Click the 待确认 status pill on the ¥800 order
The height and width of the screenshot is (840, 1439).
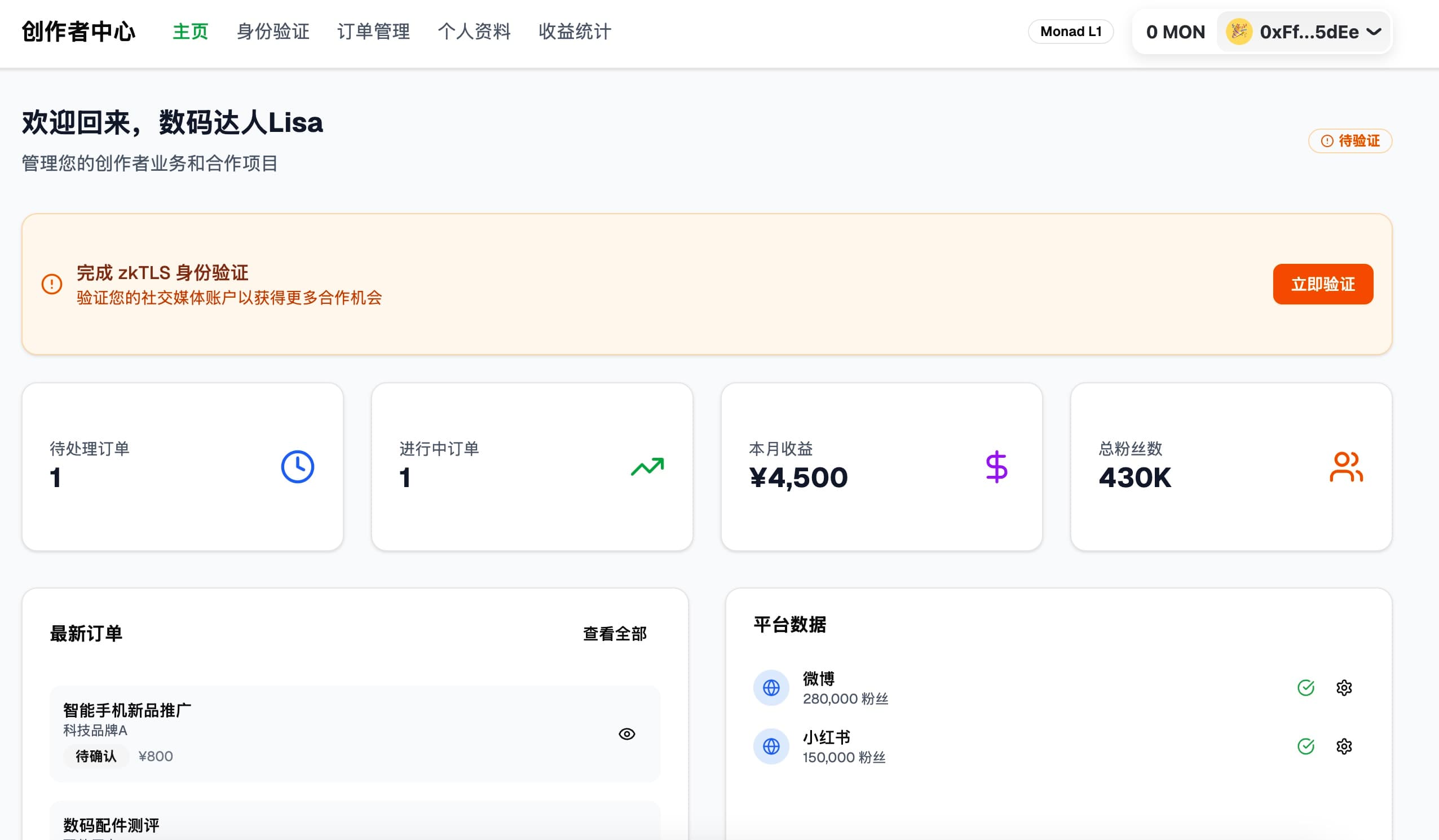coord(96,756)
